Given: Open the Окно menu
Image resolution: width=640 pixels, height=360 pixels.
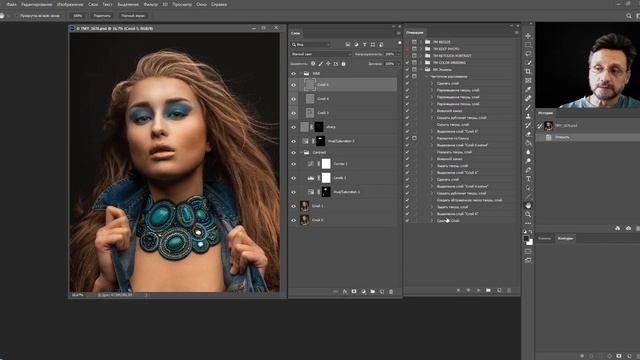Looking at the screenshot, I should [201, 4].
